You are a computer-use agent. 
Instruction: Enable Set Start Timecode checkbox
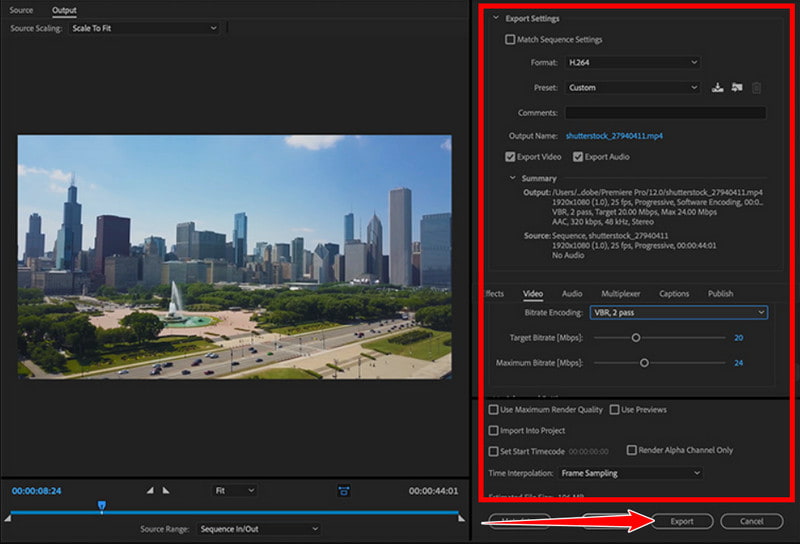coord(493,451)
